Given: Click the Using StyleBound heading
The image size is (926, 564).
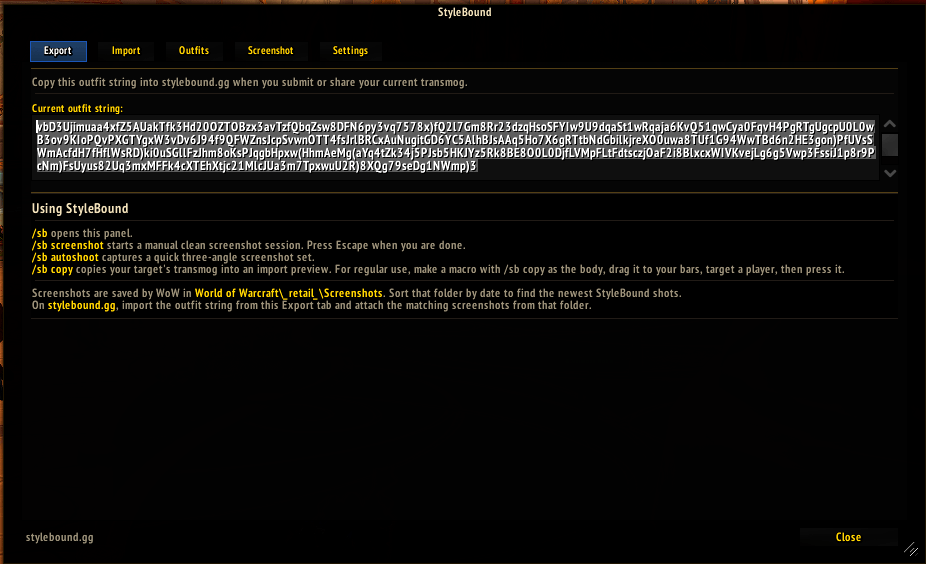Looking at the screenshot, I should click(x=80, y=208).
